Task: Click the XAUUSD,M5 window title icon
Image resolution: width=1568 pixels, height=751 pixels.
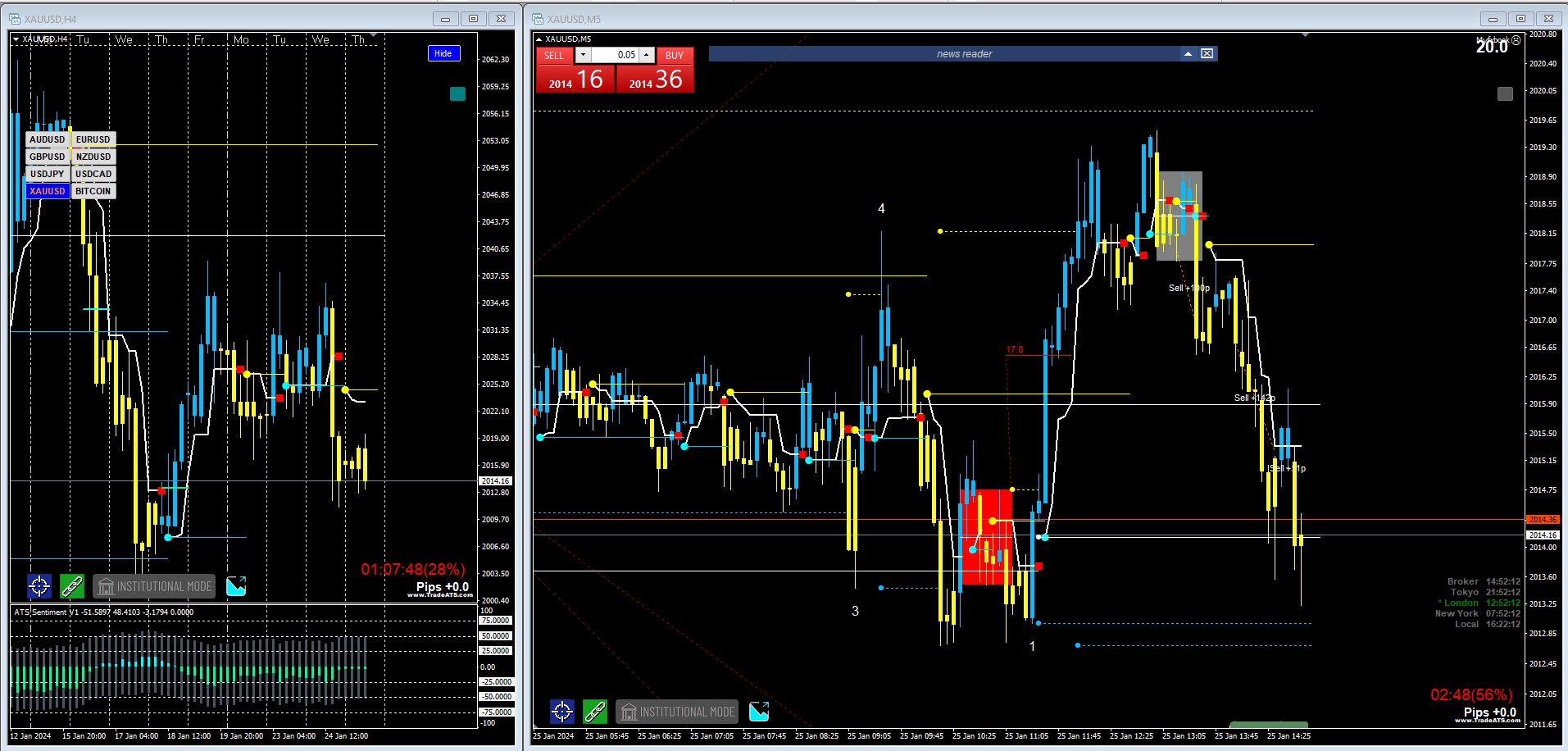Action: [x=538, y=18]
